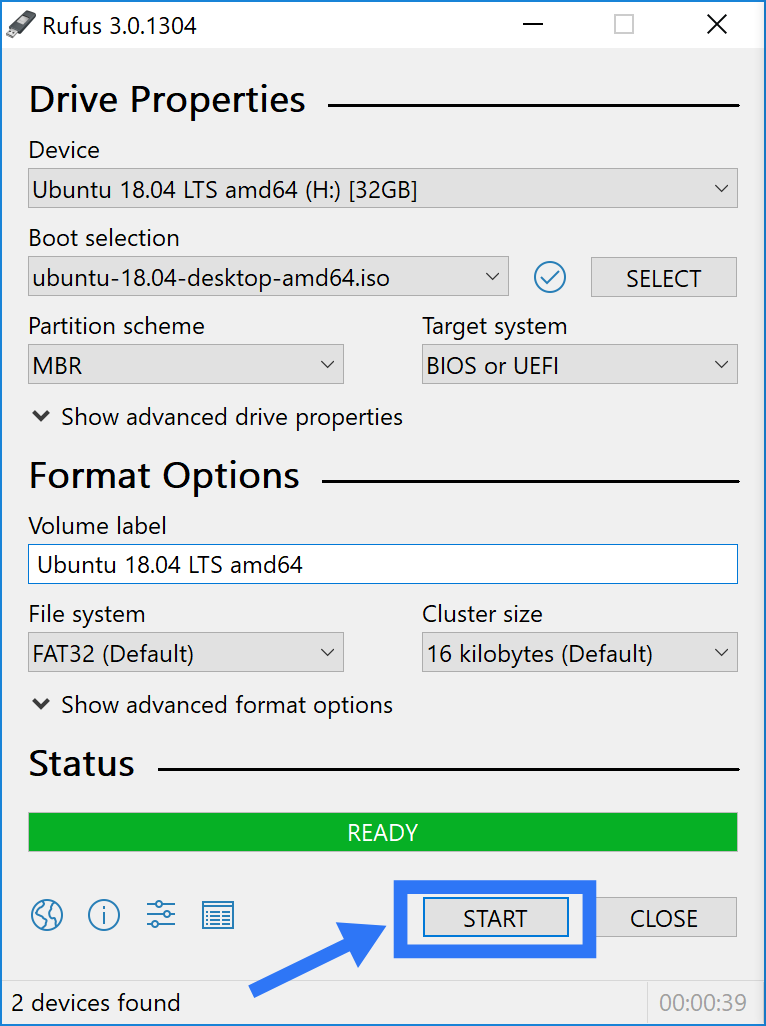Click the green READY progress bar

point(383,832)
